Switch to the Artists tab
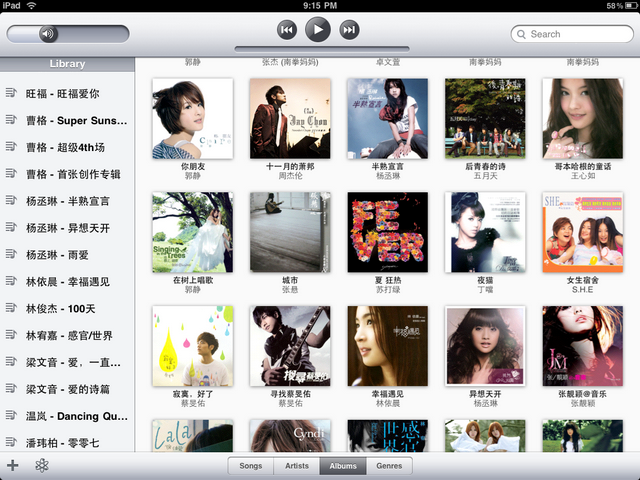The image size is (640, 480). pos(297,466)
